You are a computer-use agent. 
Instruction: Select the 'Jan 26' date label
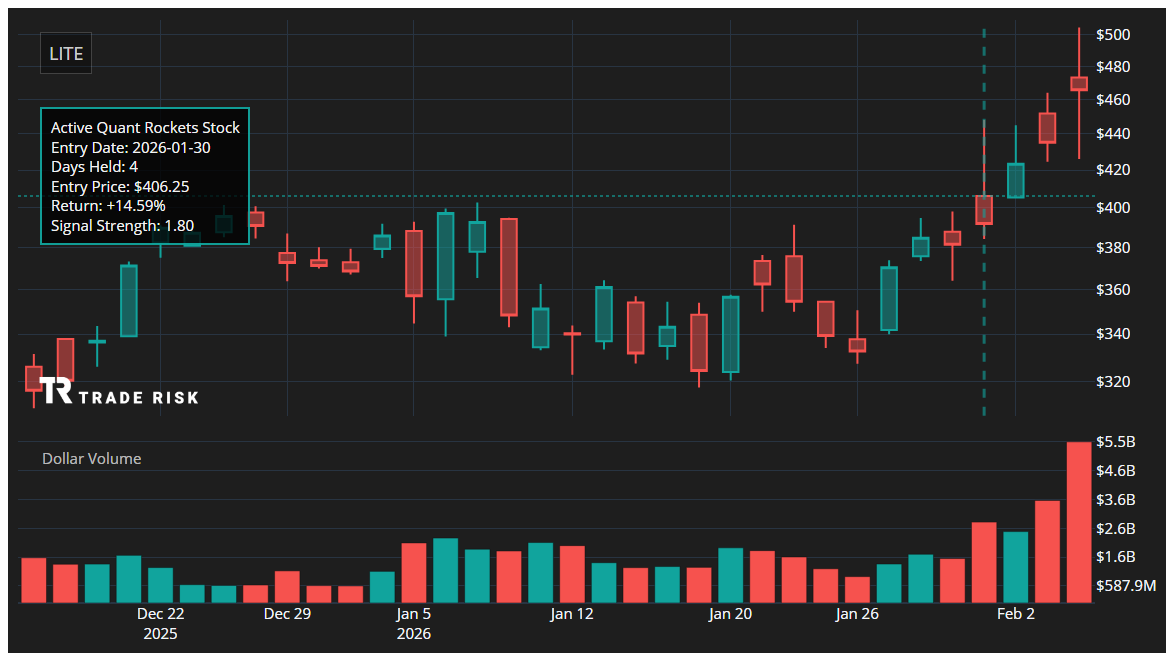pos(857,614)
